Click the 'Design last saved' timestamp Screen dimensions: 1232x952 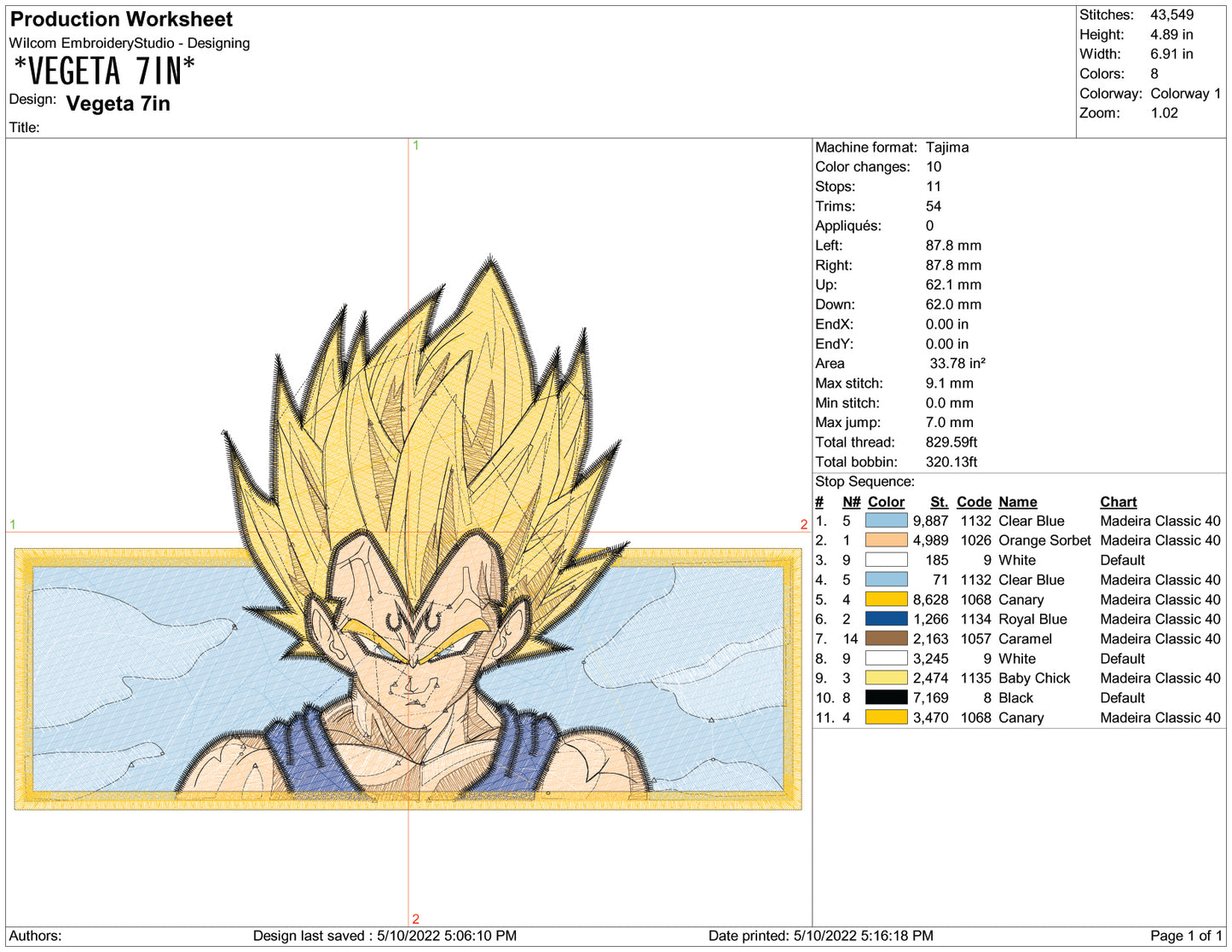(385, 936)
